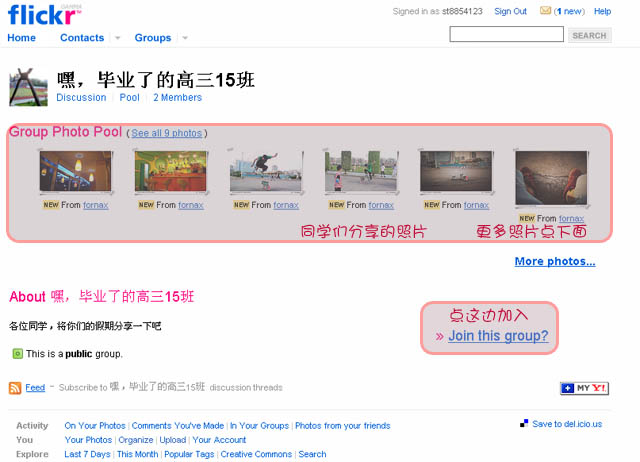
Task: Open the Discussion tab
Action: pos(81,98)
